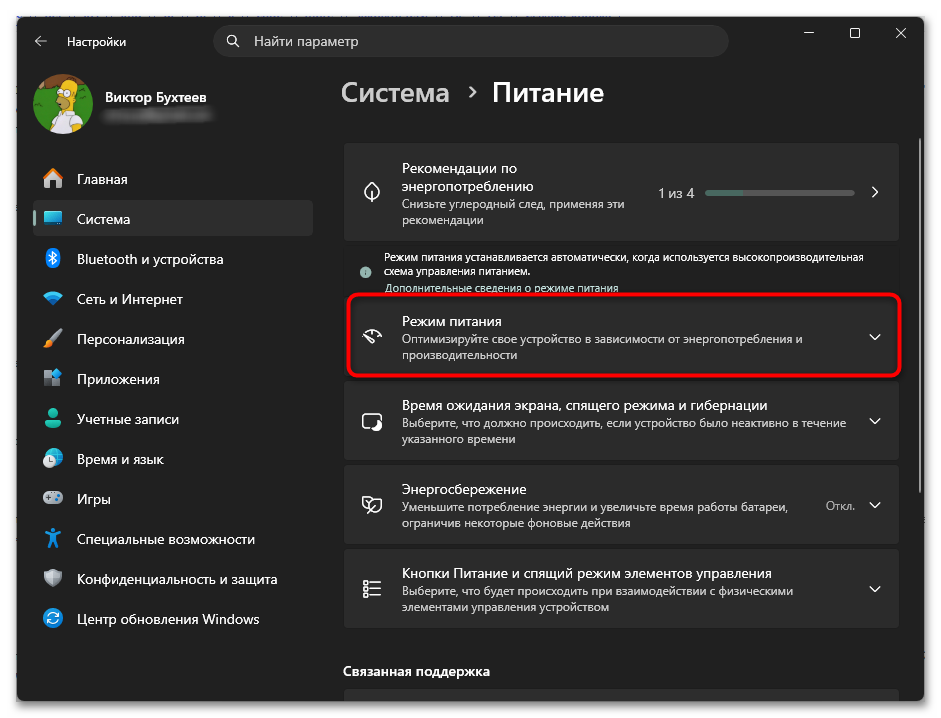Viewport: 941px width, 718px height.
Task: Click the 1 из 4 counter text
Action: coord(676,193)
